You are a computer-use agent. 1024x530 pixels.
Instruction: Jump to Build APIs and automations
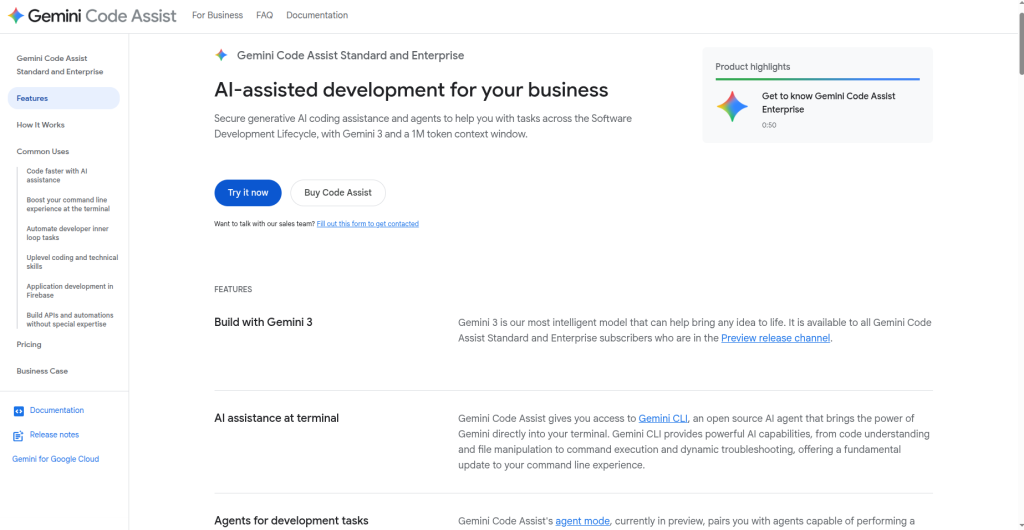click(x=70, y=319)
